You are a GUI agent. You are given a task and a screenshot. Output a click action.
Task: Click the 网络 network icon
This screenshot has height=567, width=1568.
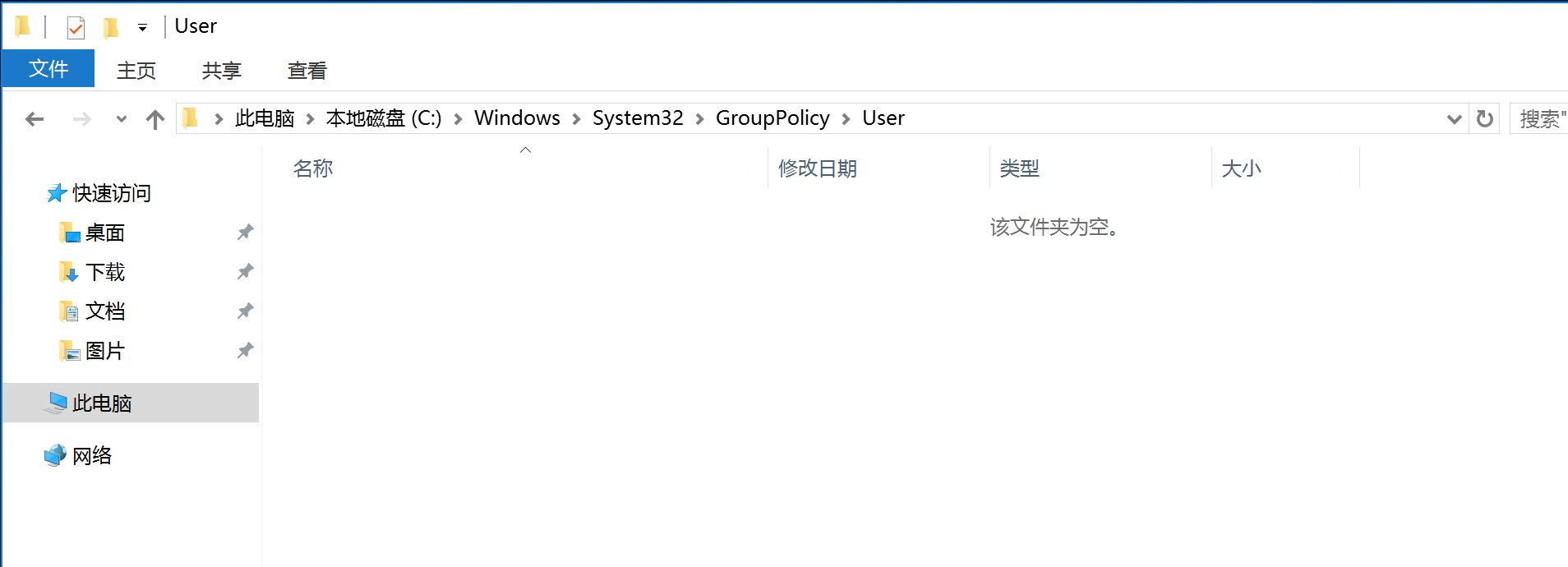pyautogui.click(x=55, y=455)
